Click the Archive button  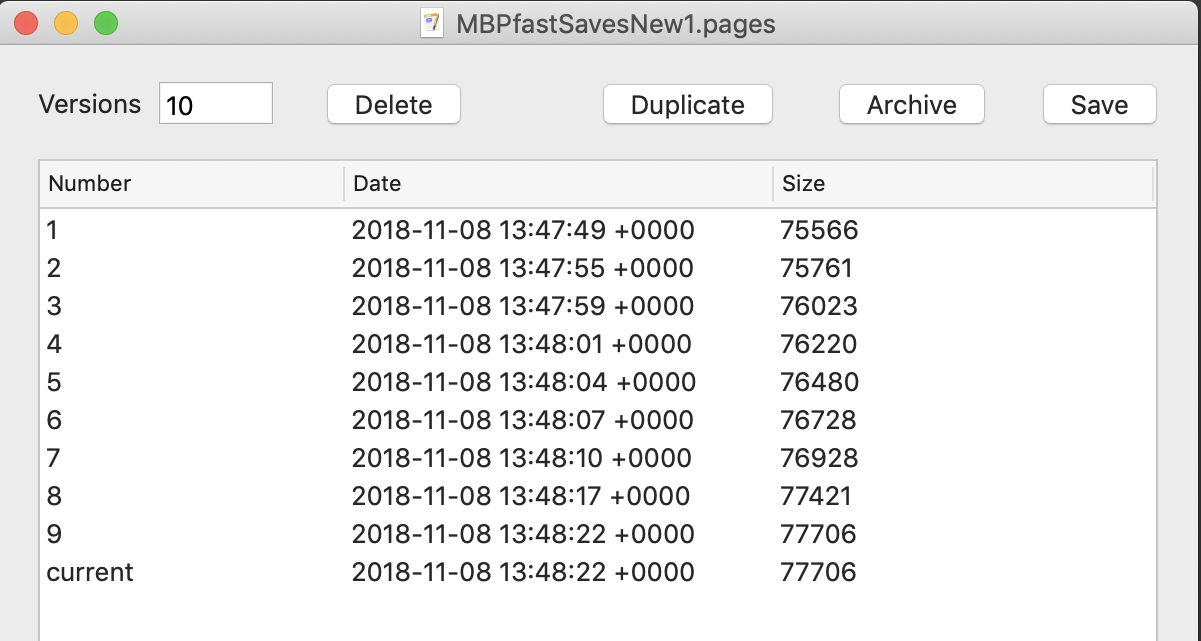click(x=911, y=105)
